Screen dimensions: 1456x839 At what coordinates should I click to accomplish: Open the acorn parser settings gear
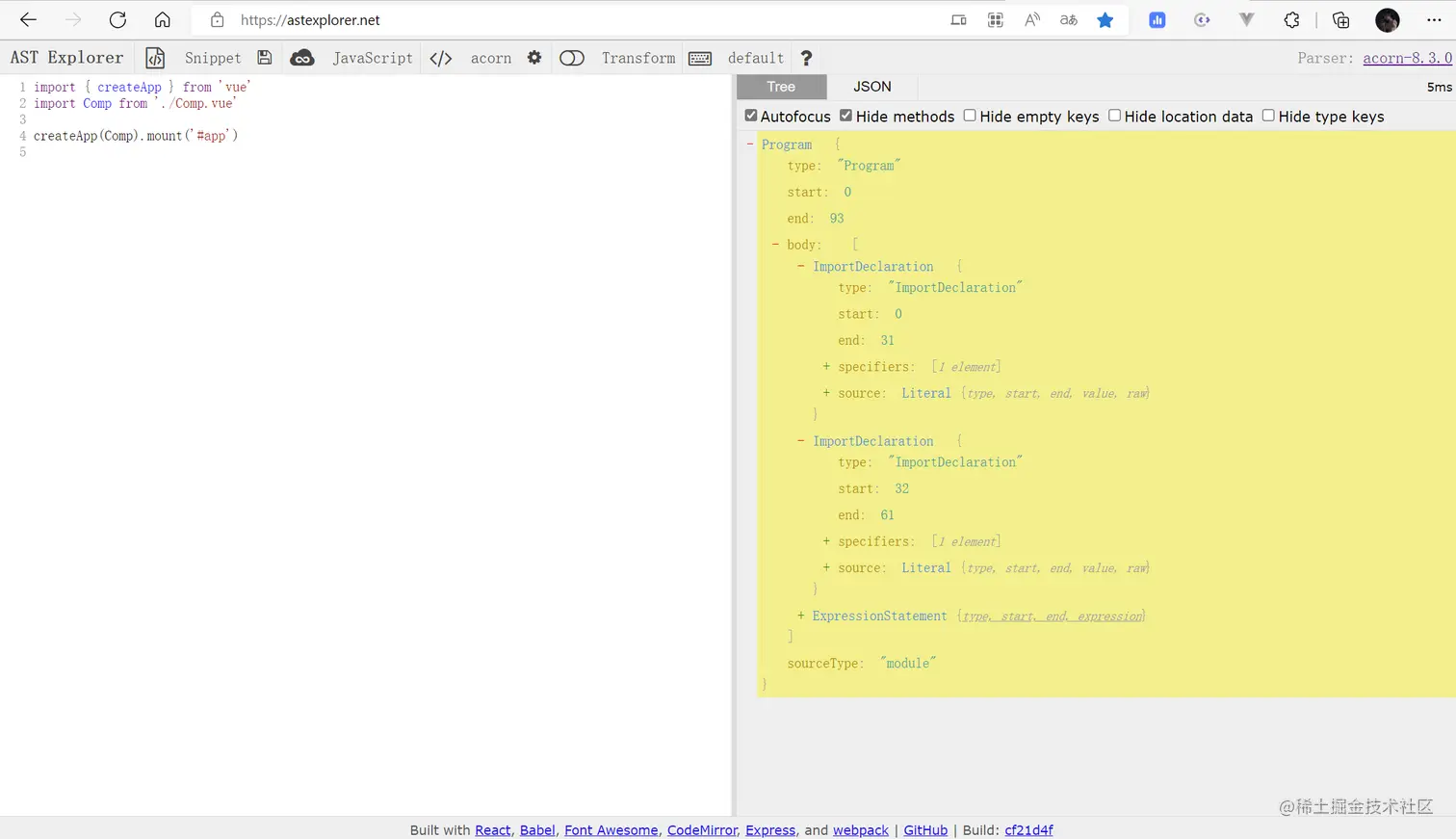point(534,58)
